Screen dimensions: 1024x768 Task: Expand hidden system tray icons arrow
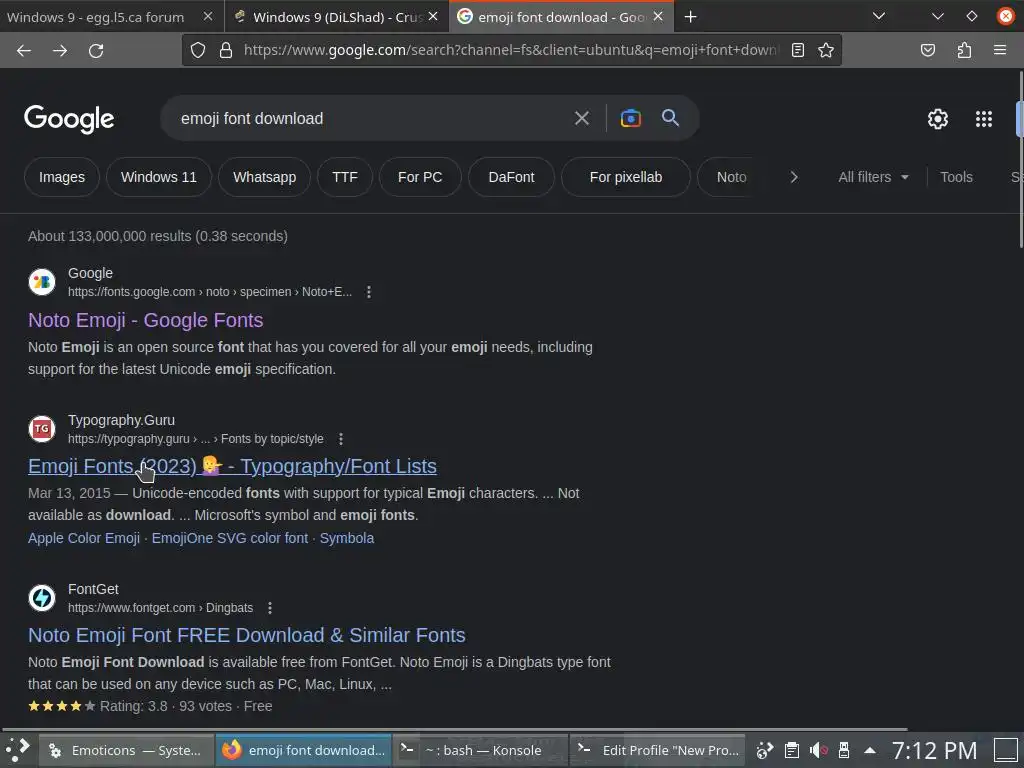coord(870,750)
